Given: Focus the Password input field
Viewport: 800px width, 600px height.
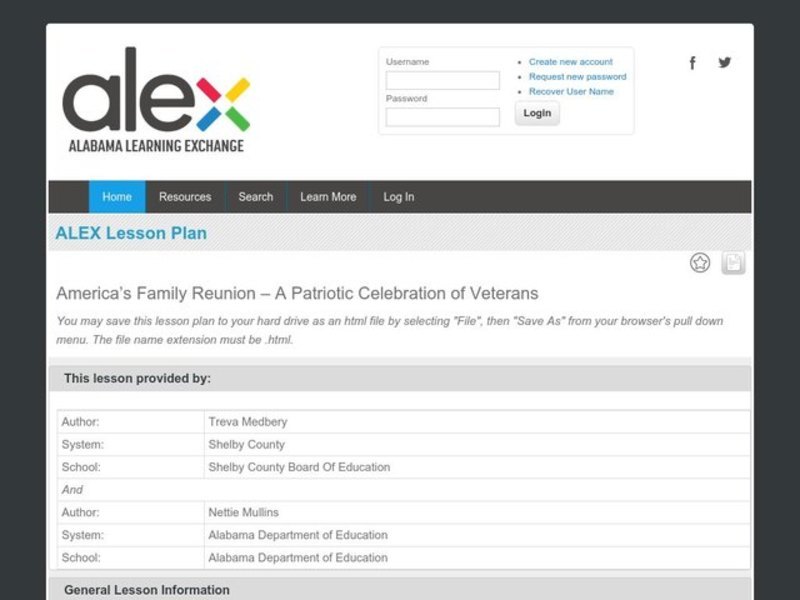Looking at the screenshot, I should tap(442, 117).
